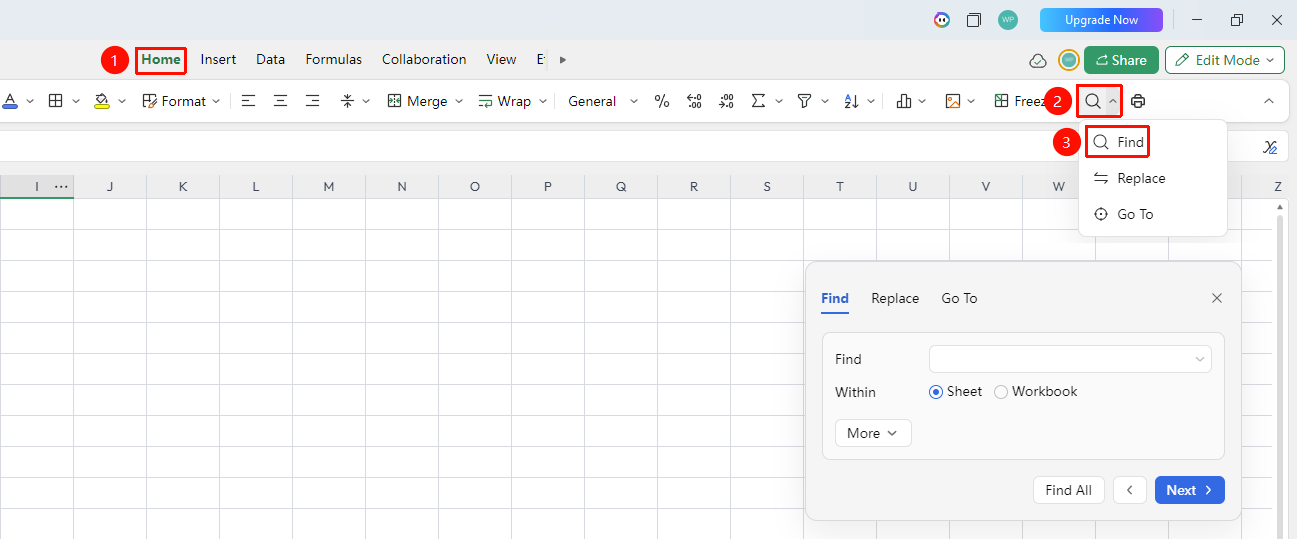Click the magnifier Find toolbar icon
Screen dimensions: 1297x539
pyautogui.click(x=1093, y=101)
